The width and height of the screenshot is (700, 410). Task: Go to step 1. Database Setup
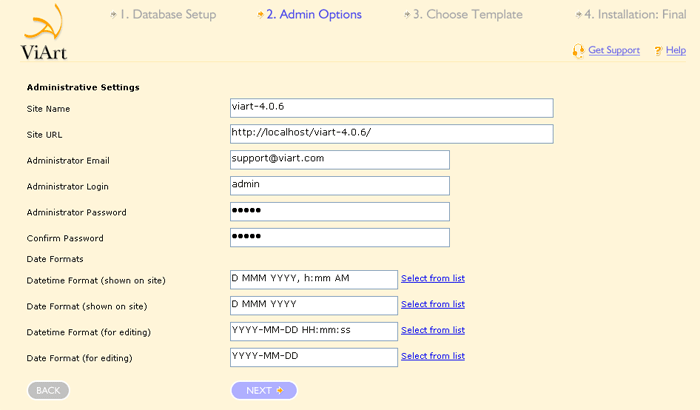168,14
